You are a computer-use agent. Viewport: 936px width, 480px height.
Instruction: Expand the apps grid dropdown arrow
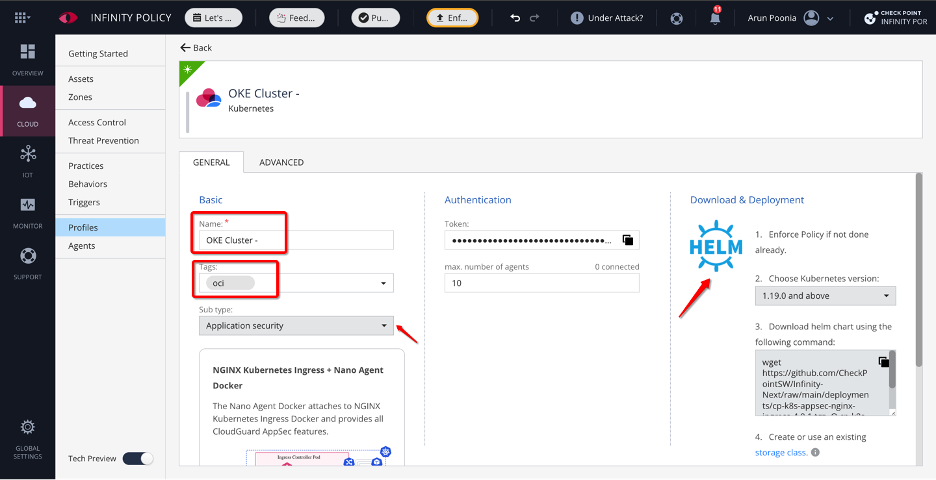[29, 18]
